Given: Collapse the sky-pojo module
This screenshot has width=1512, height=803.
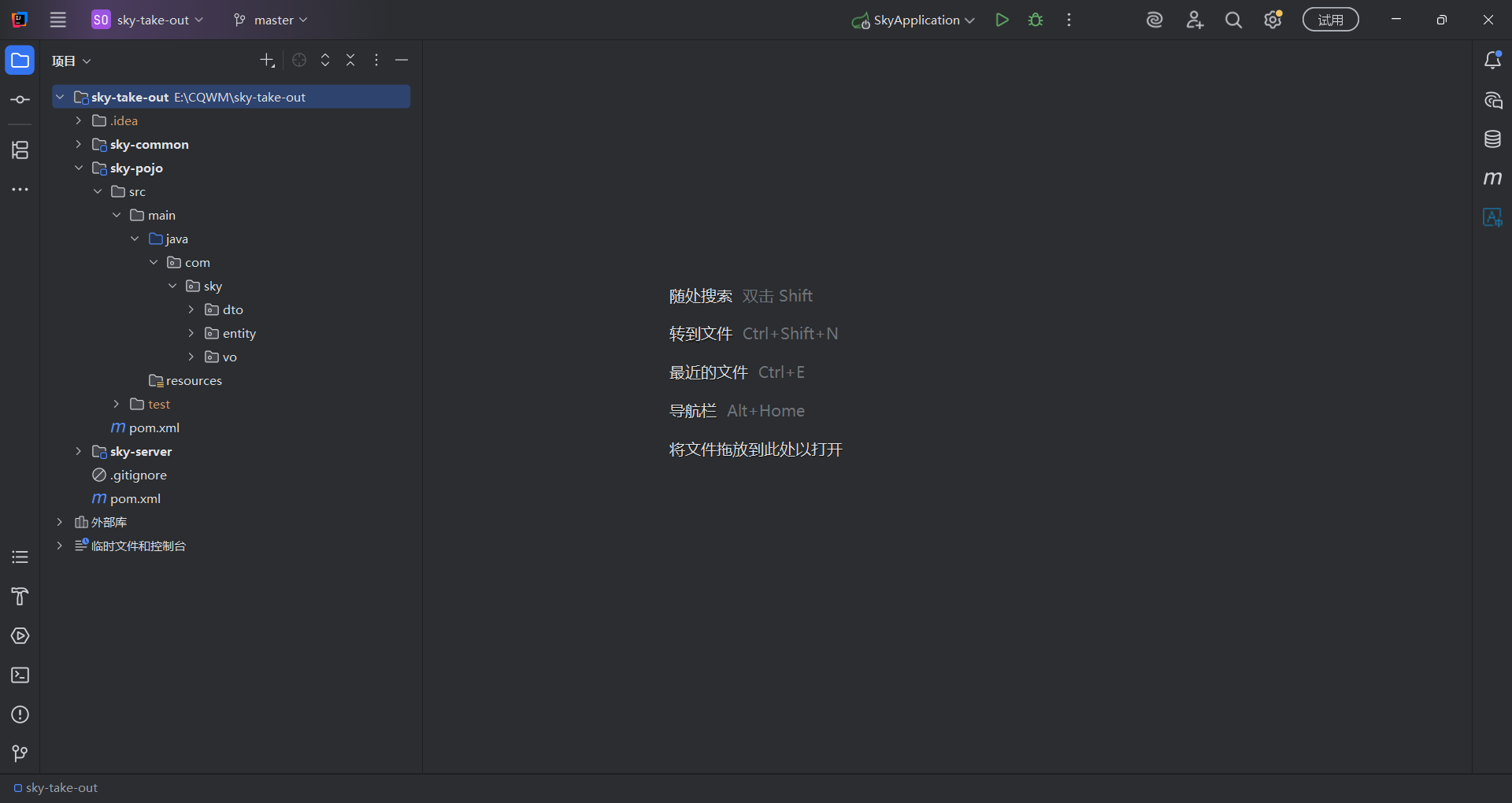Looking at the screenshot, I should point(78,168).
